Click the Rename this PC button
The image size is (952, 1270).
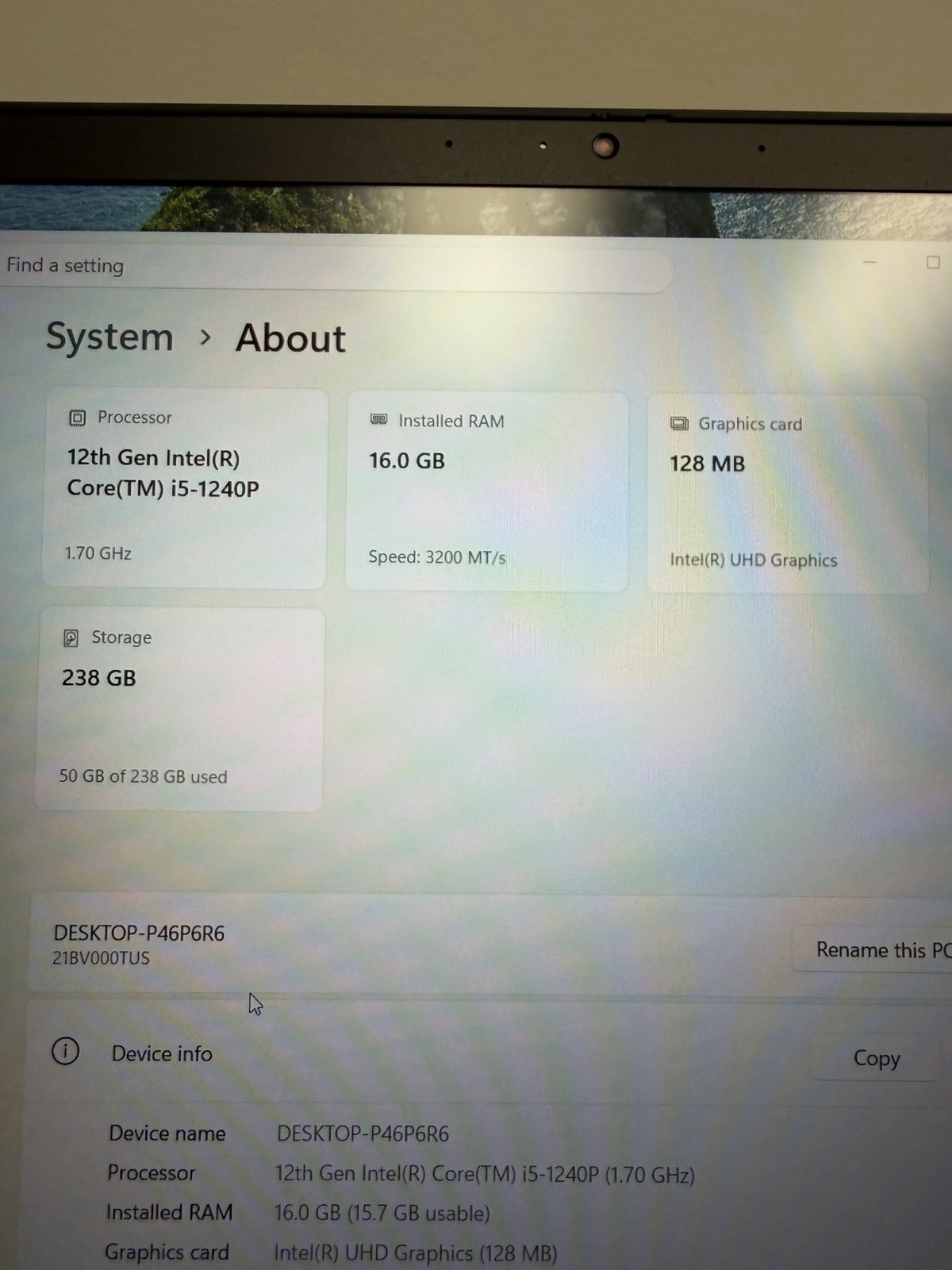coord(873,949)
